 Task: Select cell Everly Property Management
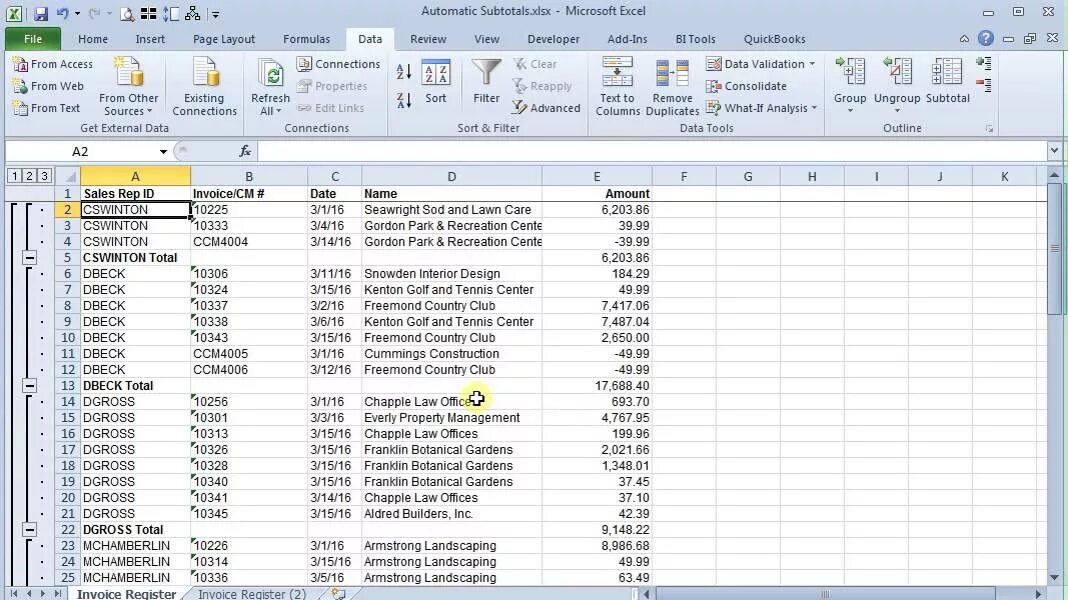pos(452,417)
